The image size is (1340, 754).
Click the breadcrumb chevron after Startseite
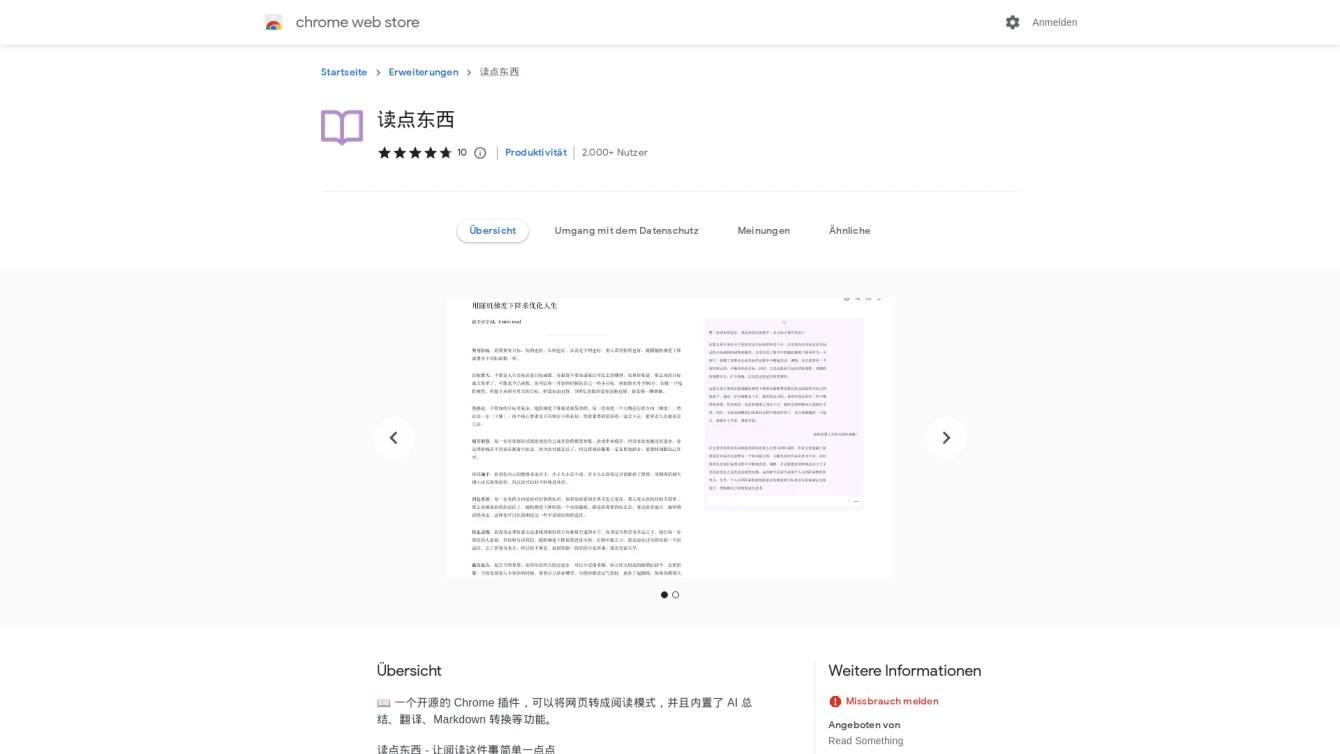(x=378, y=72)
